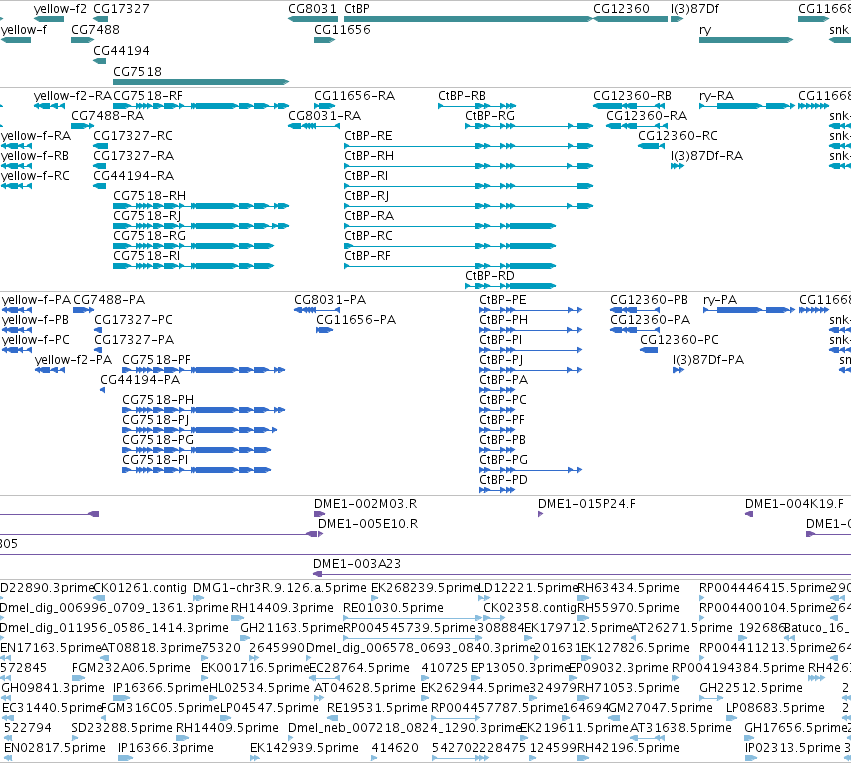
Task: Click transcript label CtBP-RD
Action: [490, 276]
